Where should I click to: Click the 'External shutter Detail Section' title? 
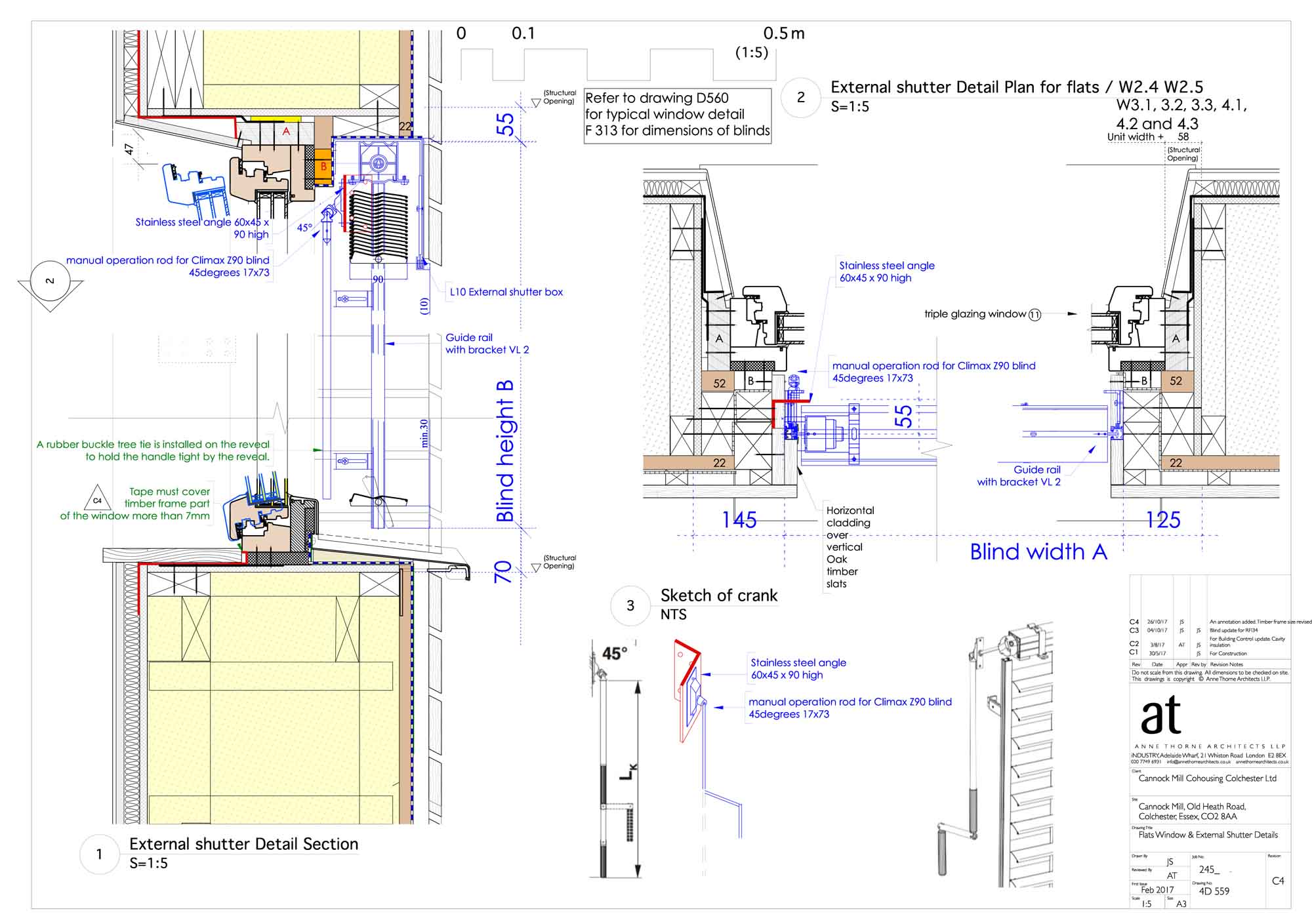coord(243,844)
